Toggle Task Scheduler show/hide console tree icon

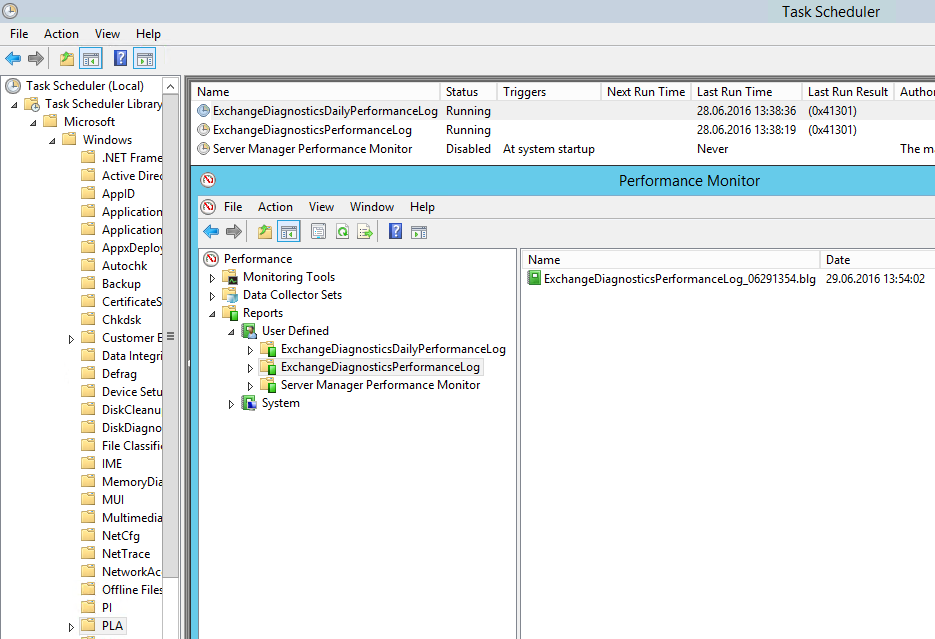91,58
